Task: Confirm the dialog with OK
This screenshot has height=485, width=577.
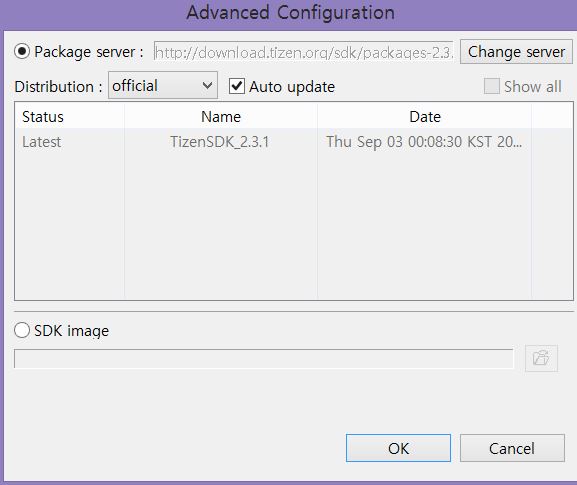Action: pyautogui.click(x=398, y=448)
